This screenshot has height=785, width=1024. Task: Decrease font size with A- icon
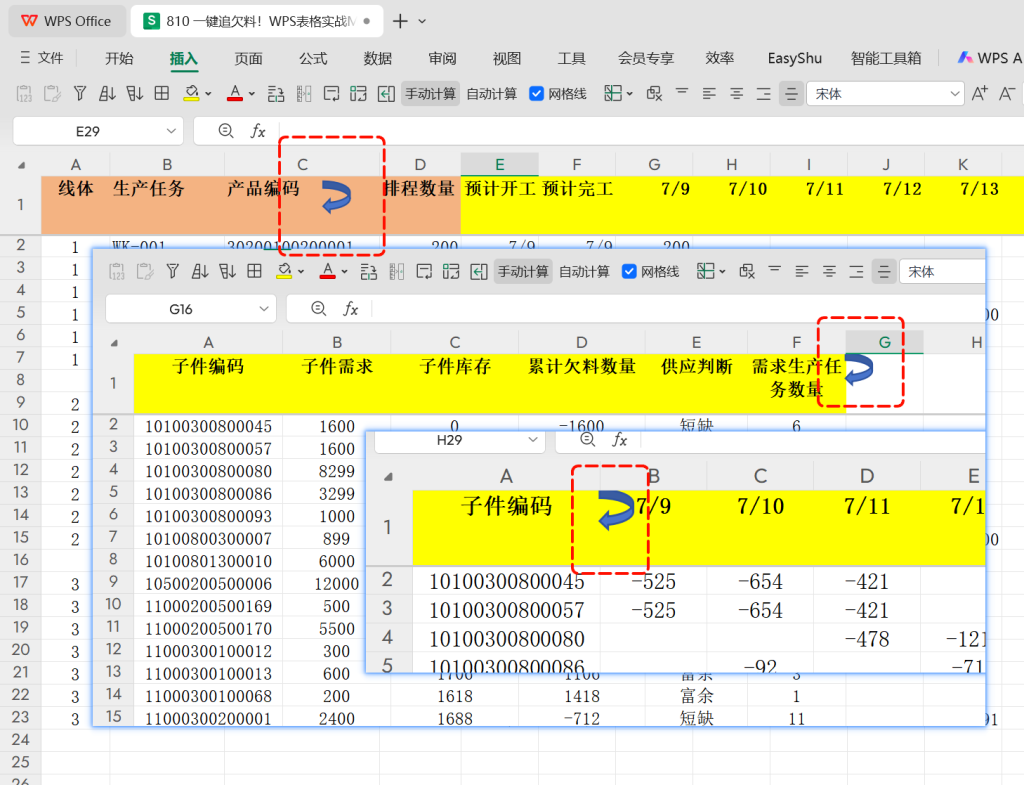[1007, 93]
